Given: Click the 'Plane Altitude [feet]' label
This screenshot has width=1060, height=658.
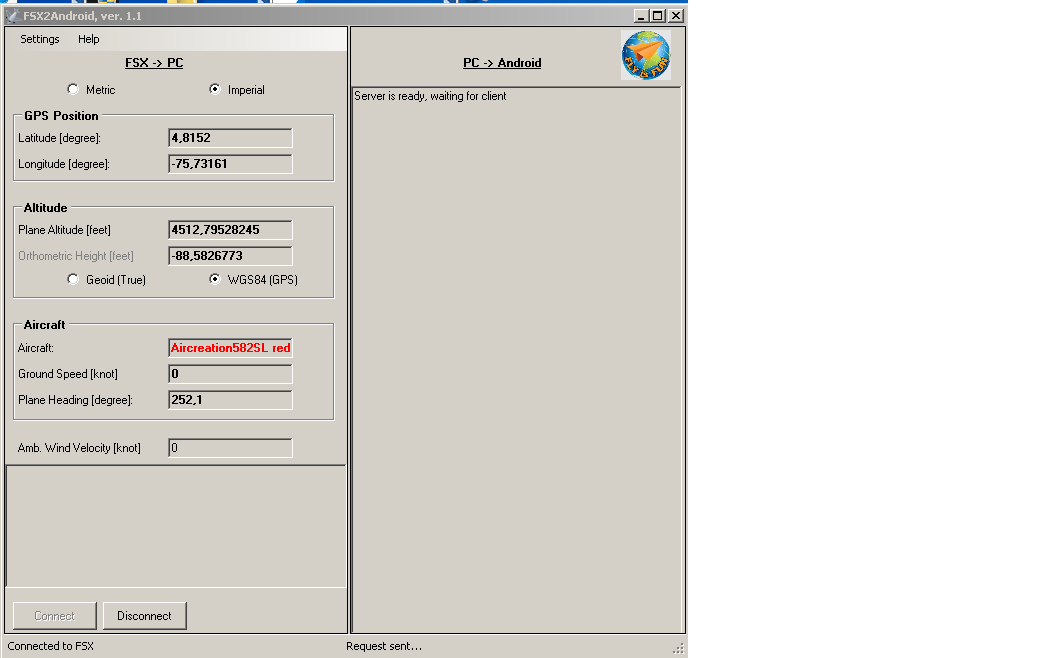Looking at the screenshot, I should (64, 230).
